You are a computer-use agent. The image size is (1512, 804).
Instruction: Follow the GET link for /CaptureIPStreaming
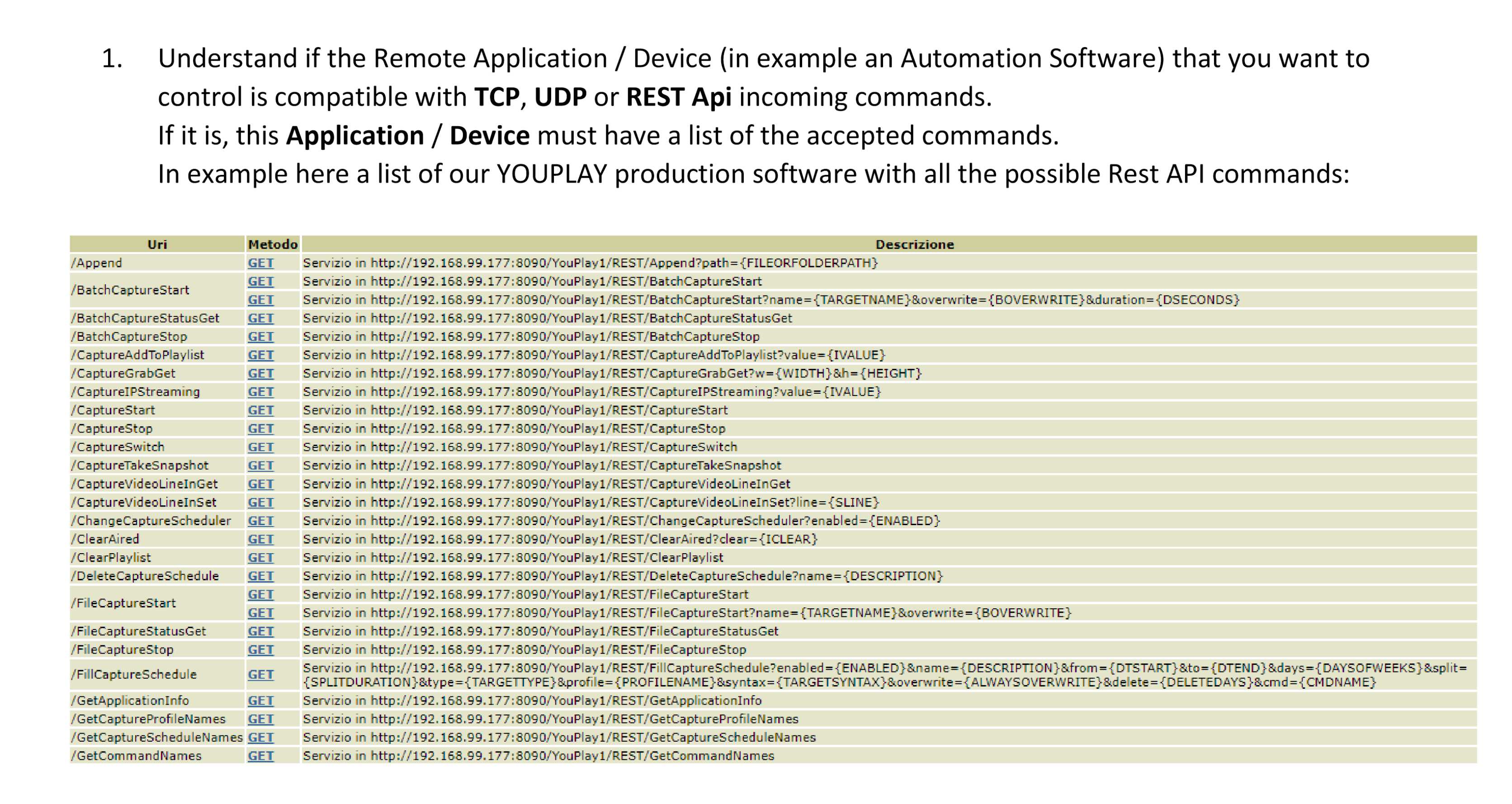point(260,392)
